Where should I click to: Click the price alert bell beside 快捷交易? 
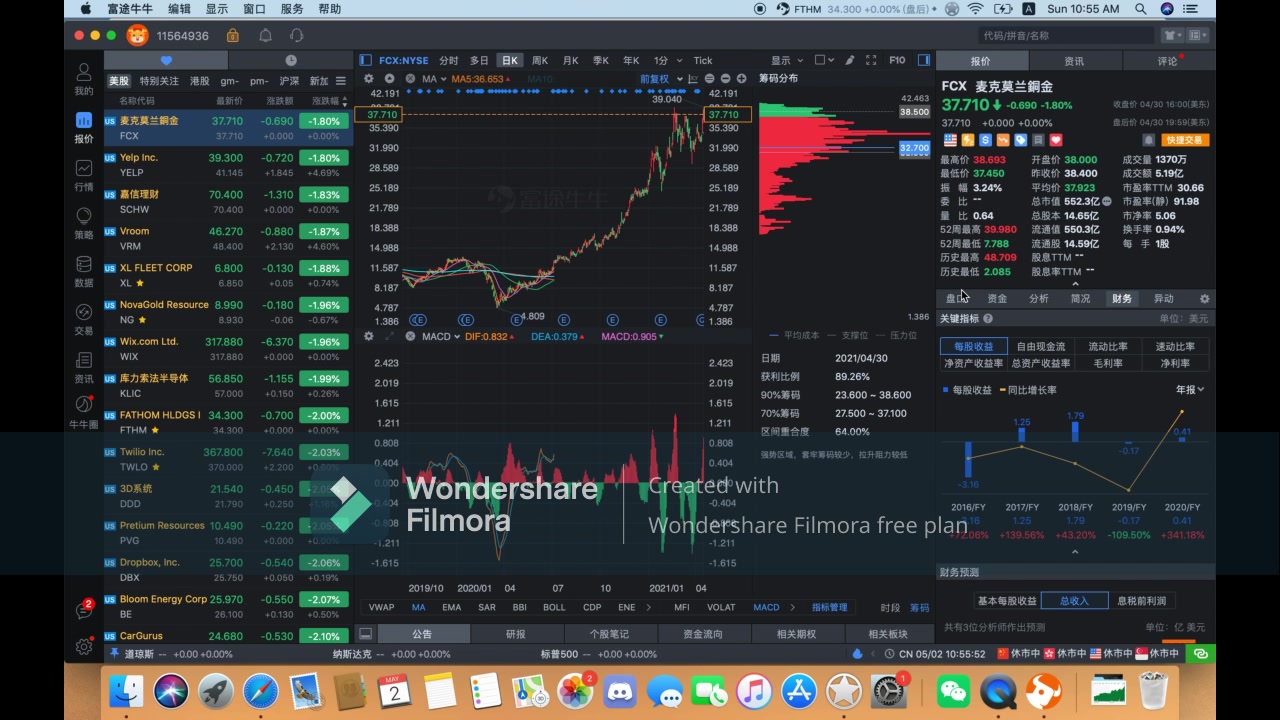click(x=1148, y=140)
